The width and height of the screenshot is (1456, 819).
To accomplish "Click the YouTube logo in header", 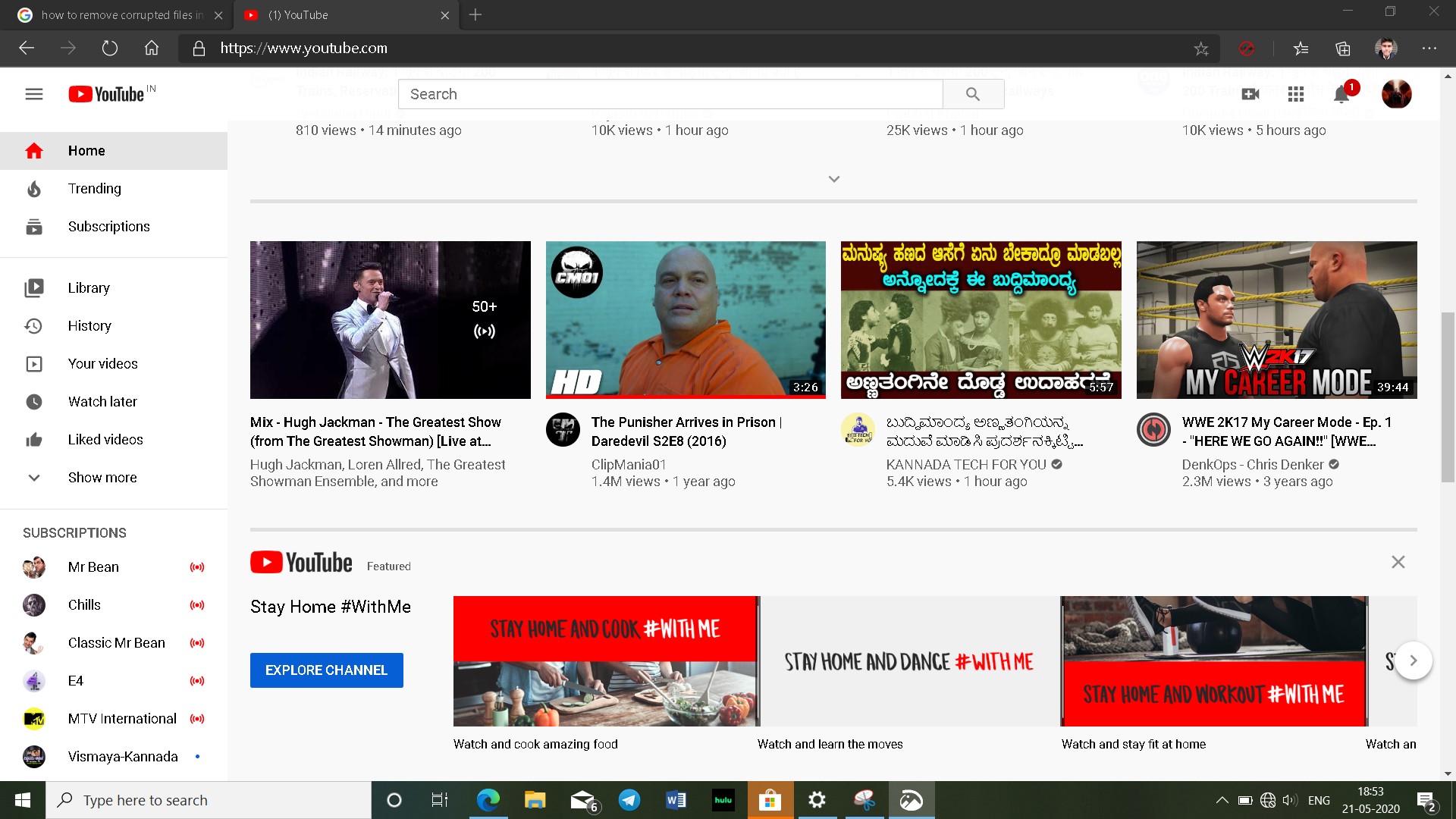I will point(107,94).
